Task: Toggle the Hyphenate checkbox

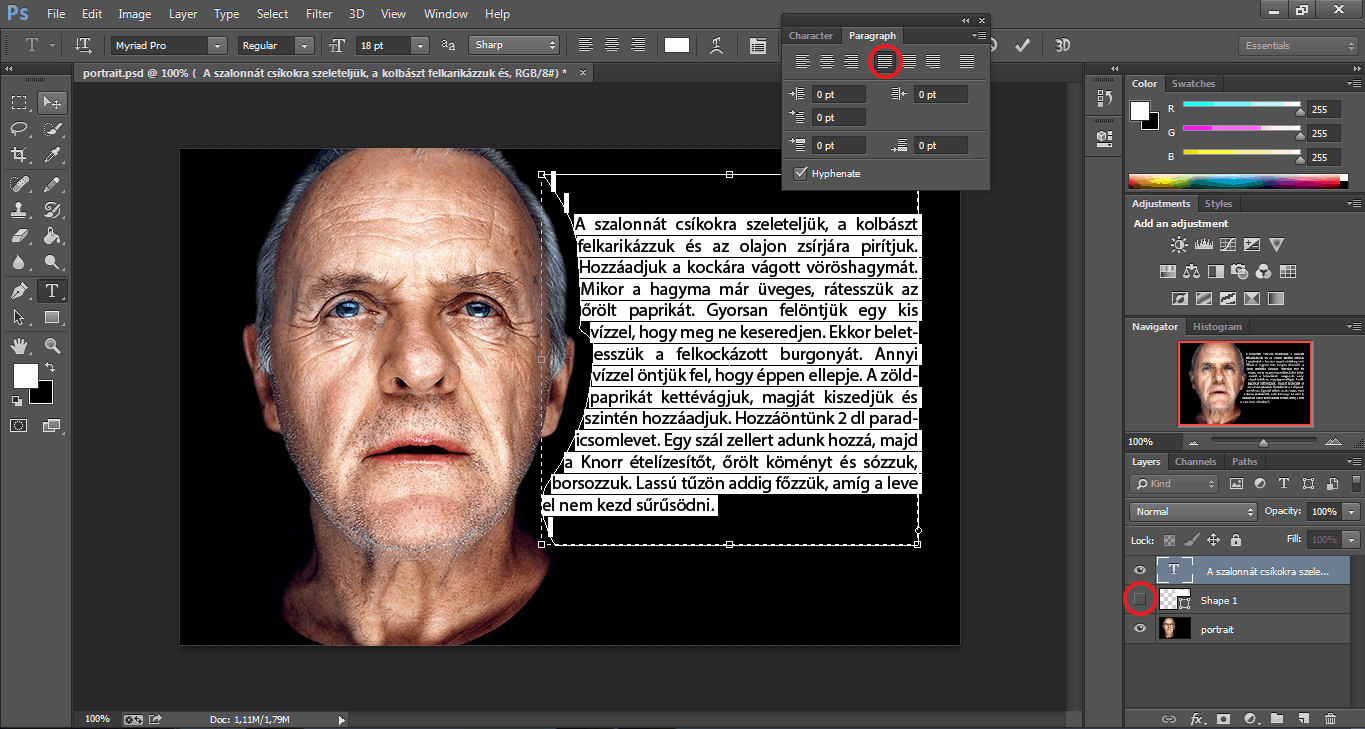Action: point(800,174)
